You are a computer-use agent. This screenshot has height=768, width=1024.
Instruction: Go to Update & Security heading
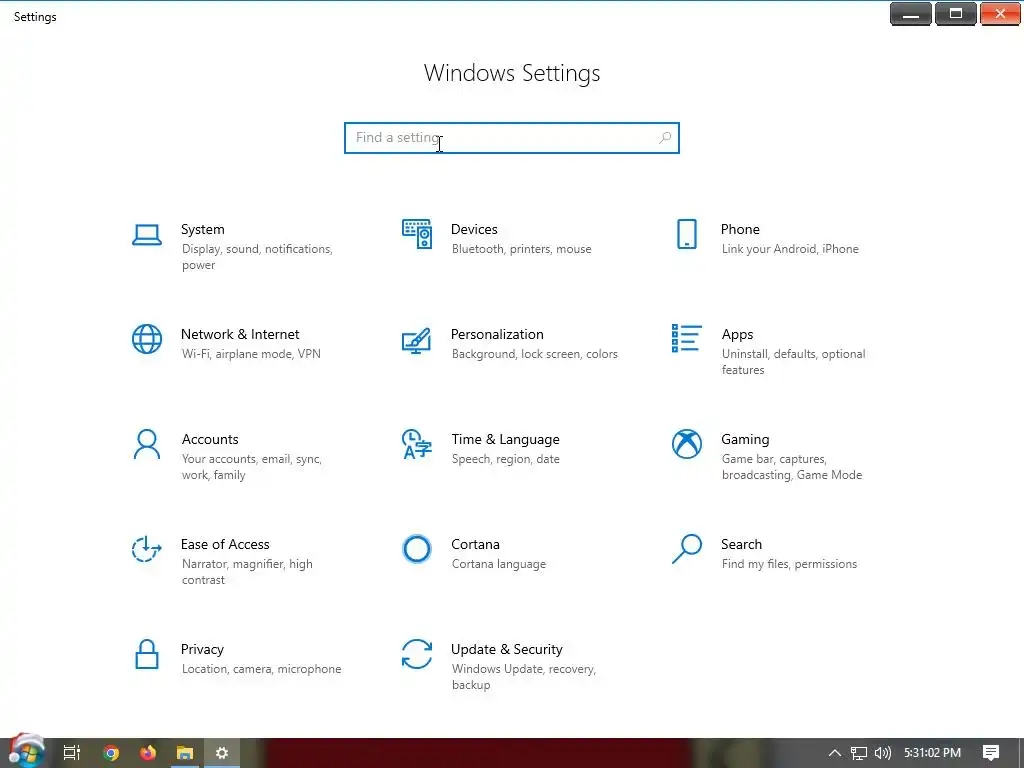coord(507,650)
